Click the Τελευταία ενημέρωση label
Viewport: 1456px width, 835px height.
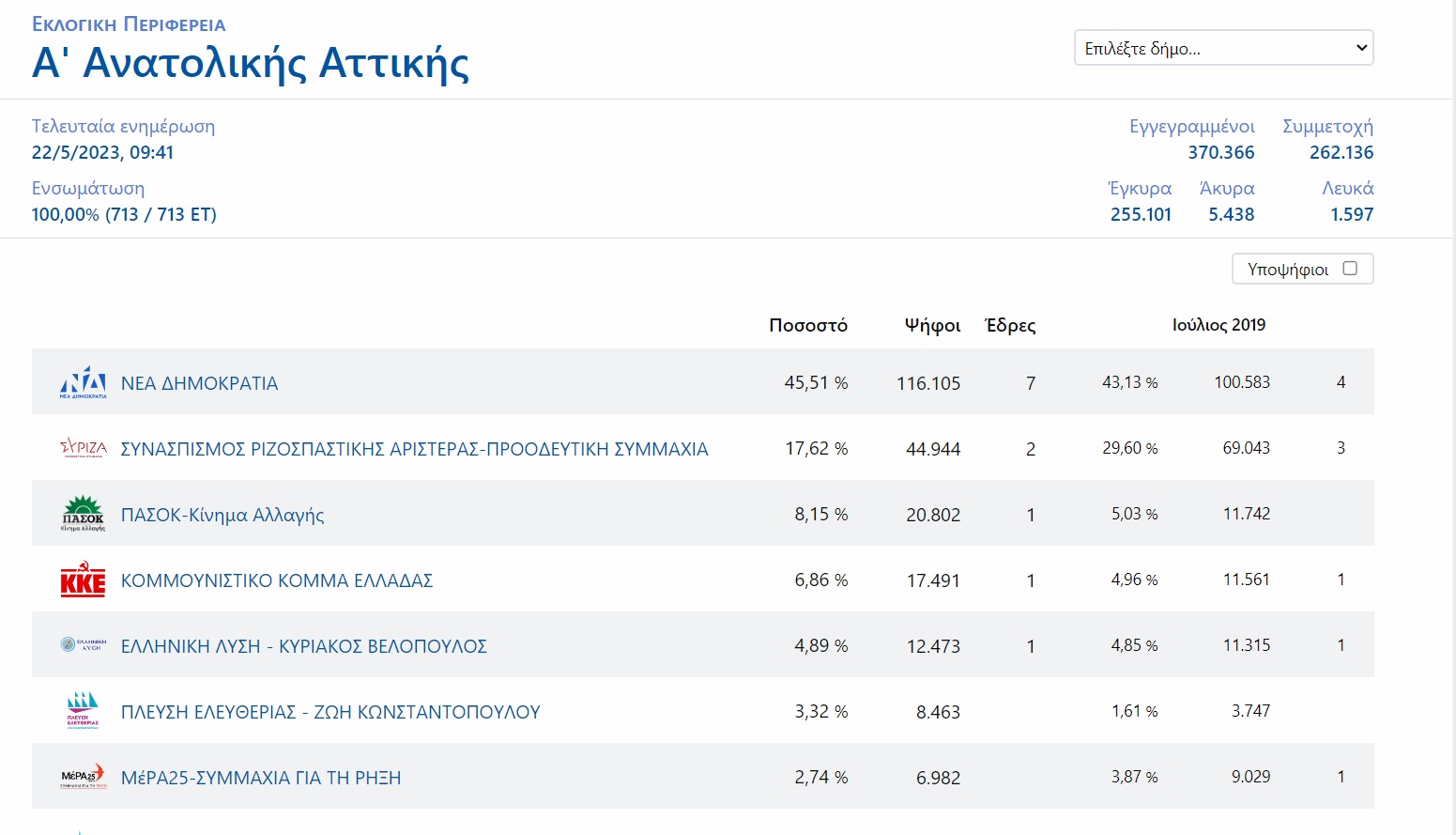pyautogui.click(x=123, y=126)
